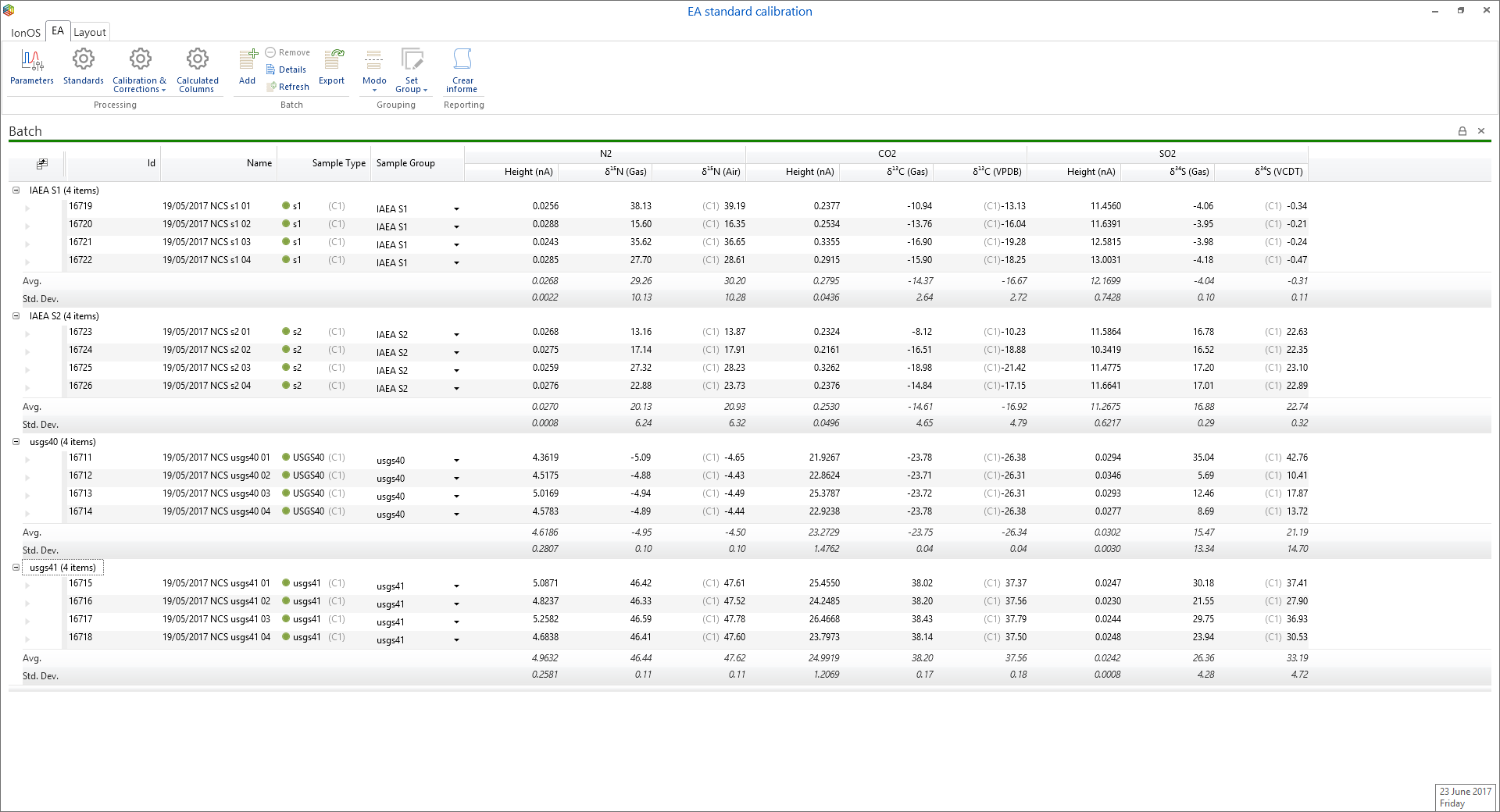Open Sample Group dropdown for row 16715
Screen dimensions: 1500x812
pos(456,586)
